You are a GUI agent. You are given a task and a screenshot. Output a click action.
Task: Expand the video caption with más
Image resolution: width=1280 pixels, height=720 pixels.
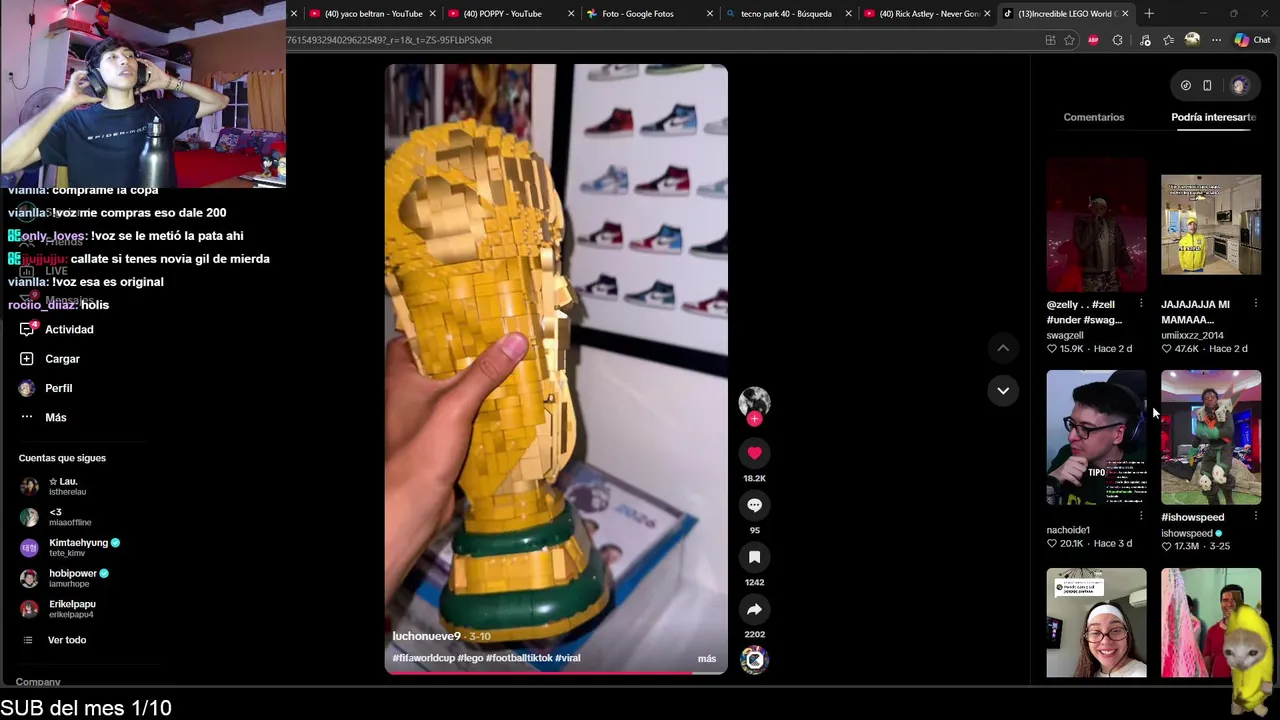707,659
